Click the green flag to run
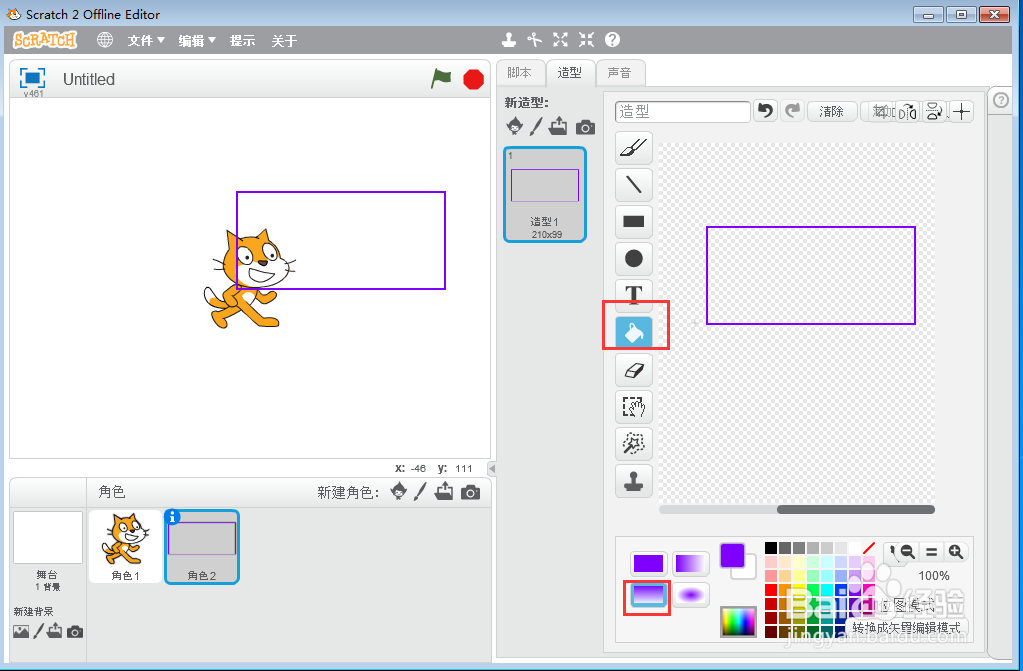This screenshot has width=1023, height=671. [x=441, y=79]
